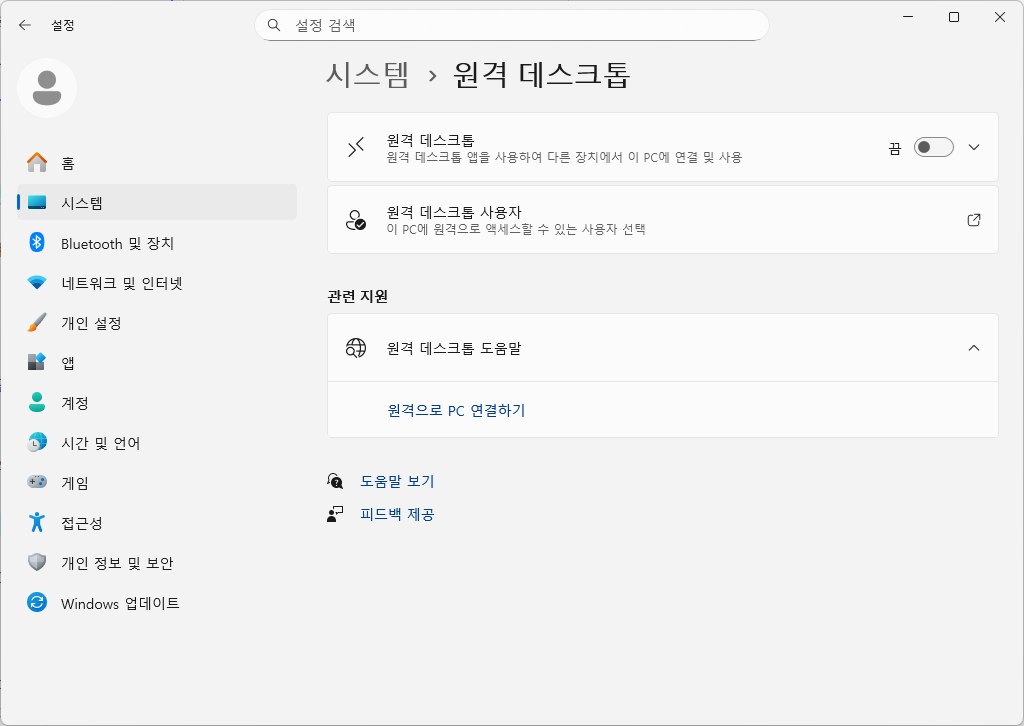Open 접근성 settings page

[x=157, y=522]
